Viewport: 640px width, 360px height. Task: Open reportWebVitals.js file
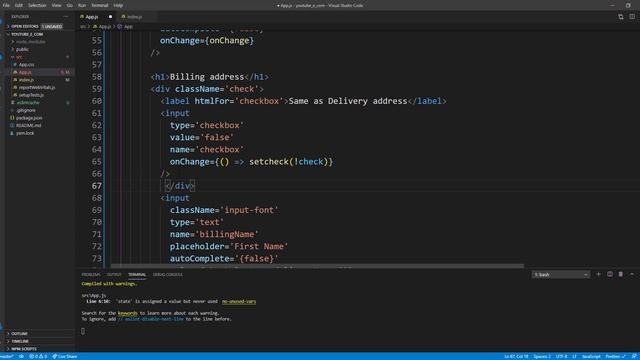[x=37, y=87]
